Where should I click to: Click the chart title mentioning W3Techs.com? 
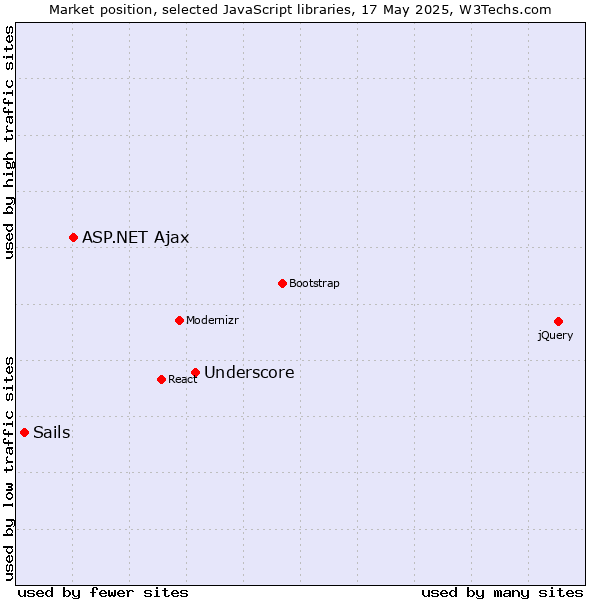[300, 10]
